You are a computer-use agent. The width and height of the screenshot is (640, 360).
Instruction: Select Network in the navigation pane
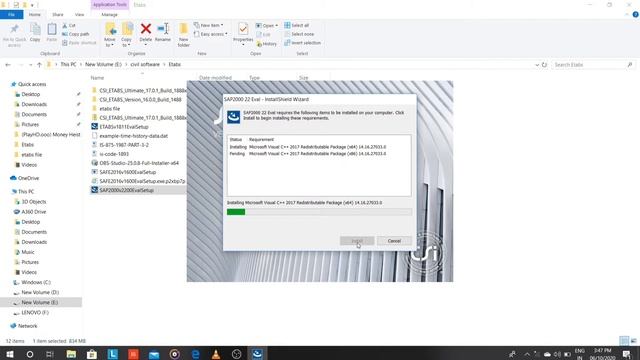coord(27,326)
